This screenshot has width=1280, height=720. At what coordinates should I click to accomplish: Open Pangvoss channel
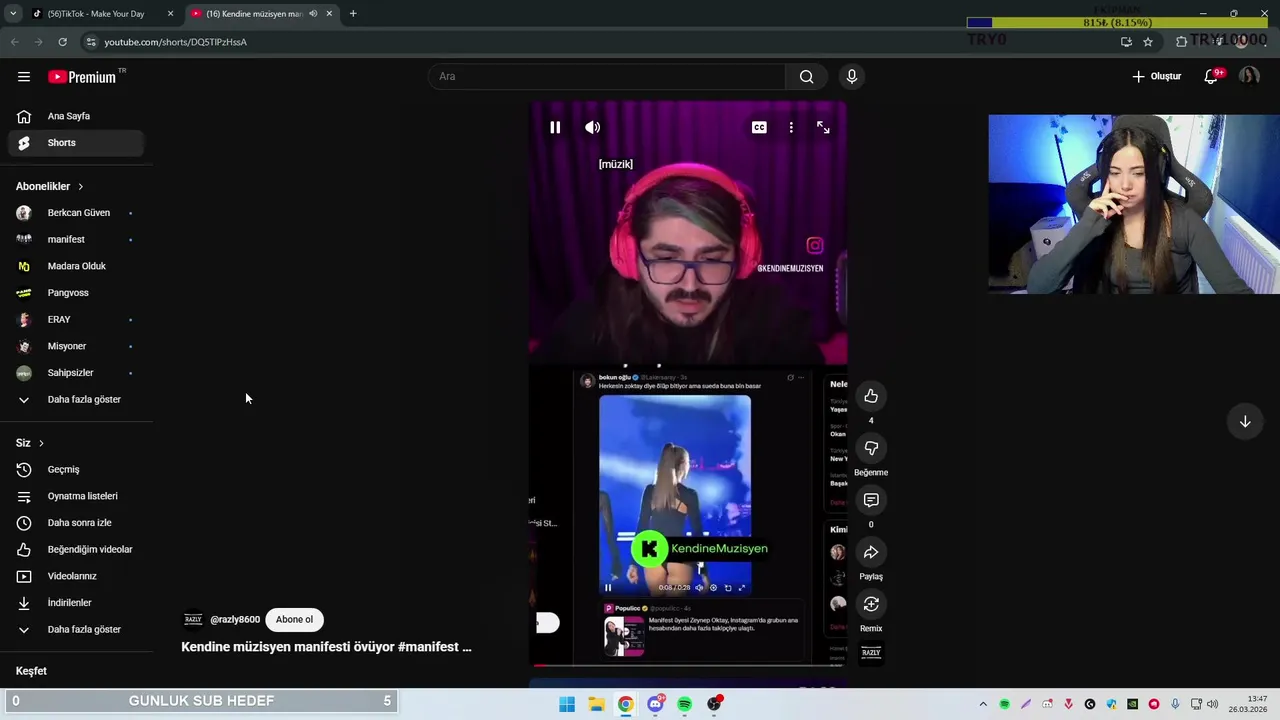[x=76, y=293]
